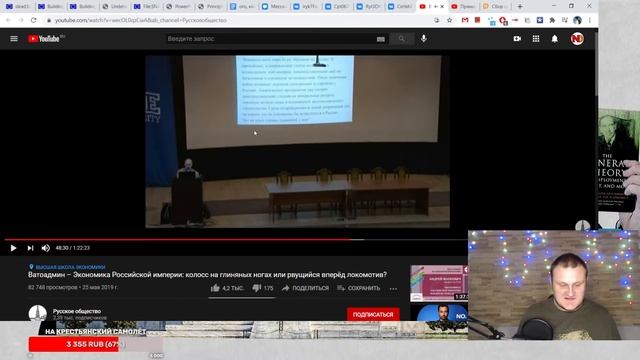Click the magnifier search button
The image size is (640, 360).
[402, 39]
